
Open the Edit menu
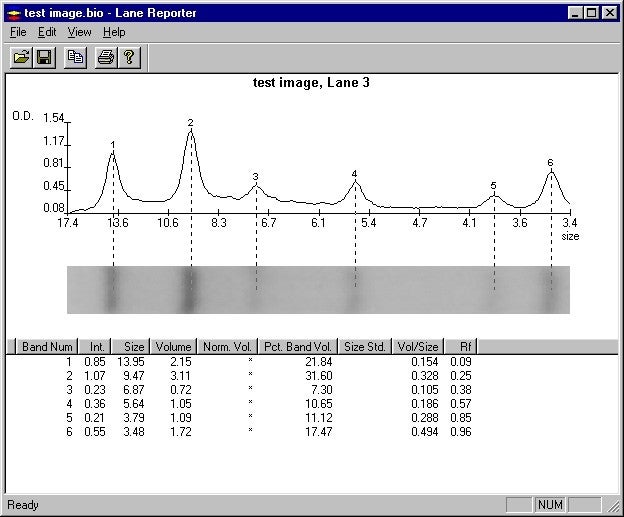click(47, 32)
